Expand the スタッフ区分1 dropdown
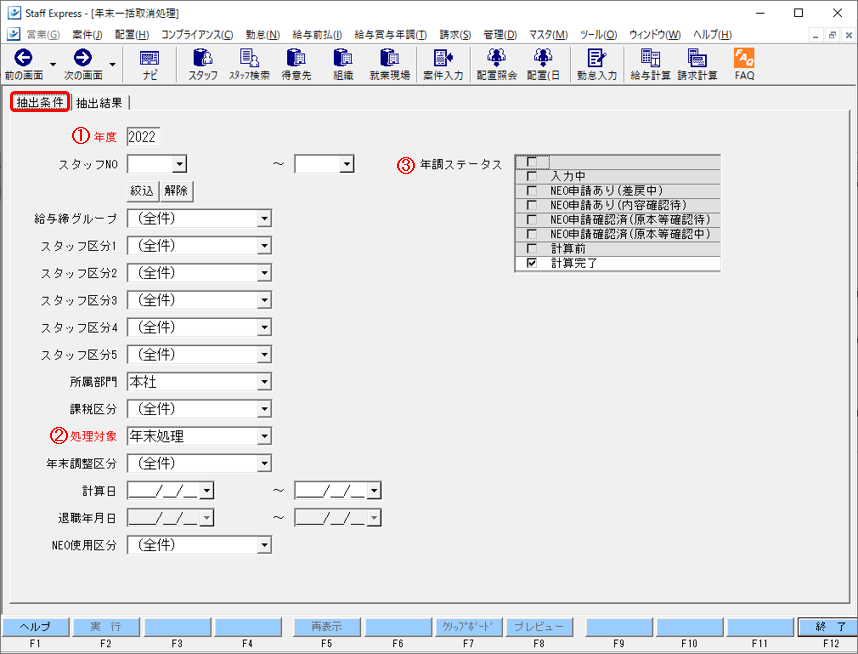 pyautogui.click(x=264, y=246)
